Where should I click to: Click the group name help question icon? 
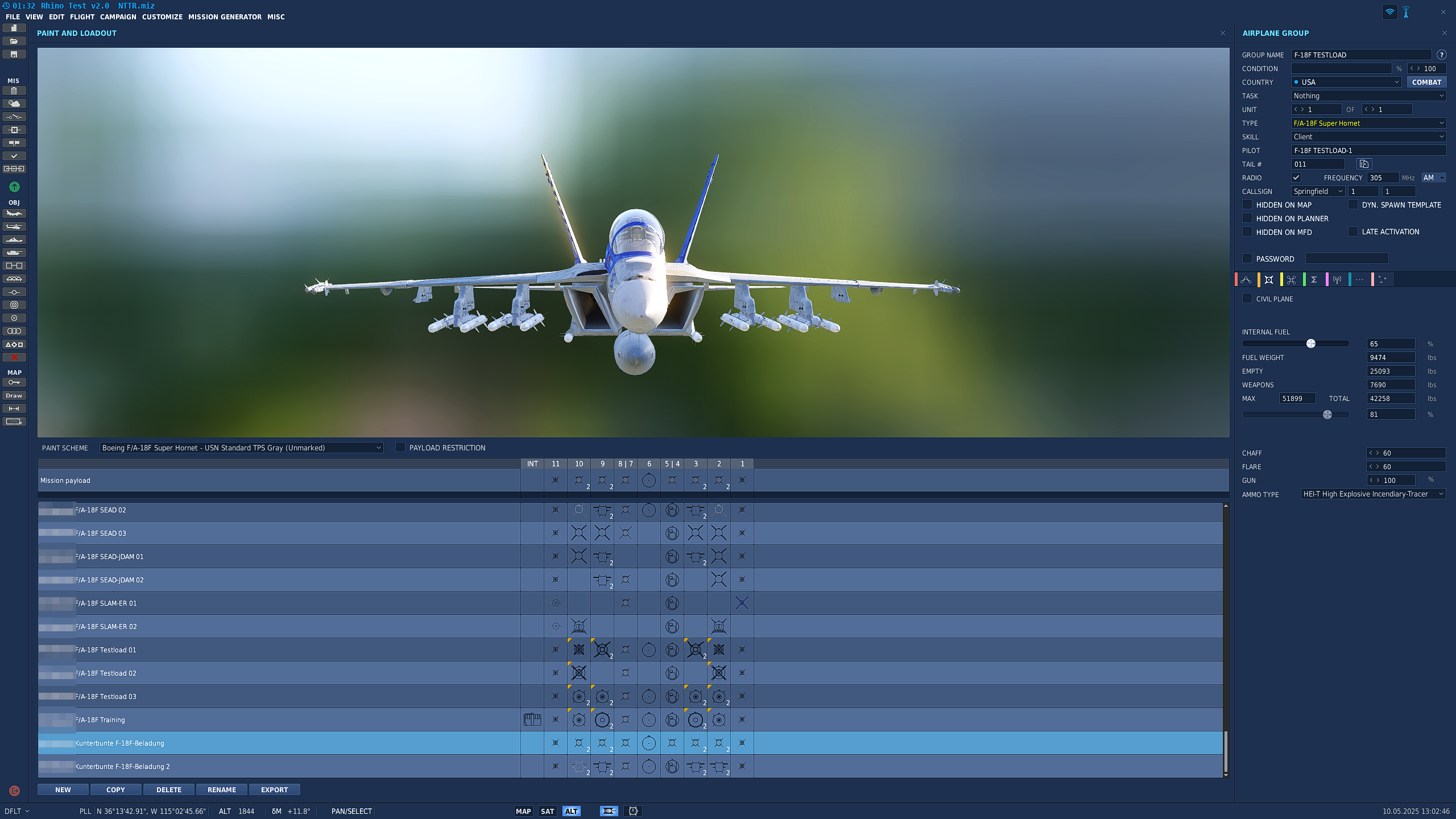(1441, 55)
